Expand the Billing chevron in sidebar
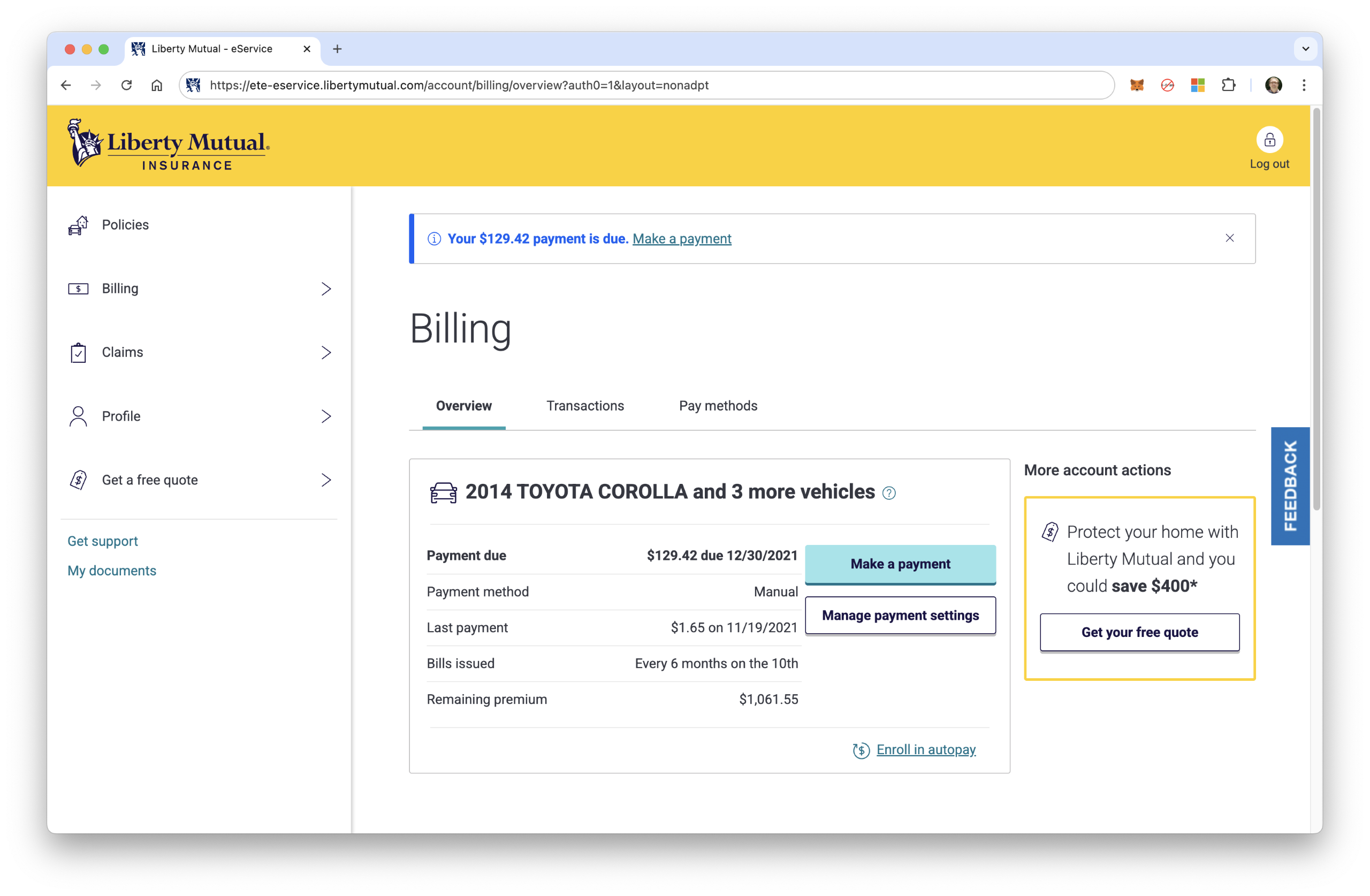 326,288
